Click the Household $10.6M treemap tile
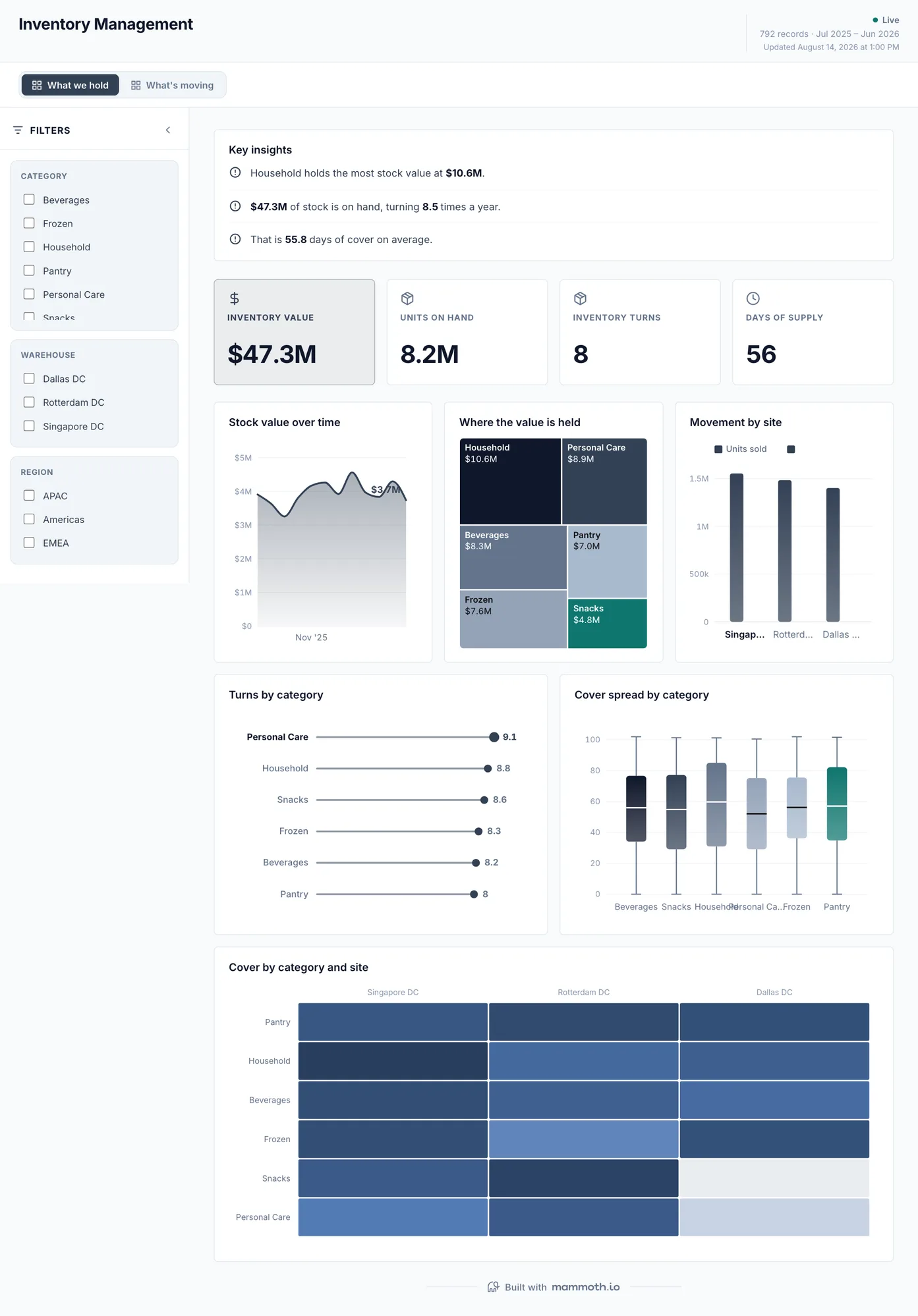918x1316 pixels. pos(510,481)
